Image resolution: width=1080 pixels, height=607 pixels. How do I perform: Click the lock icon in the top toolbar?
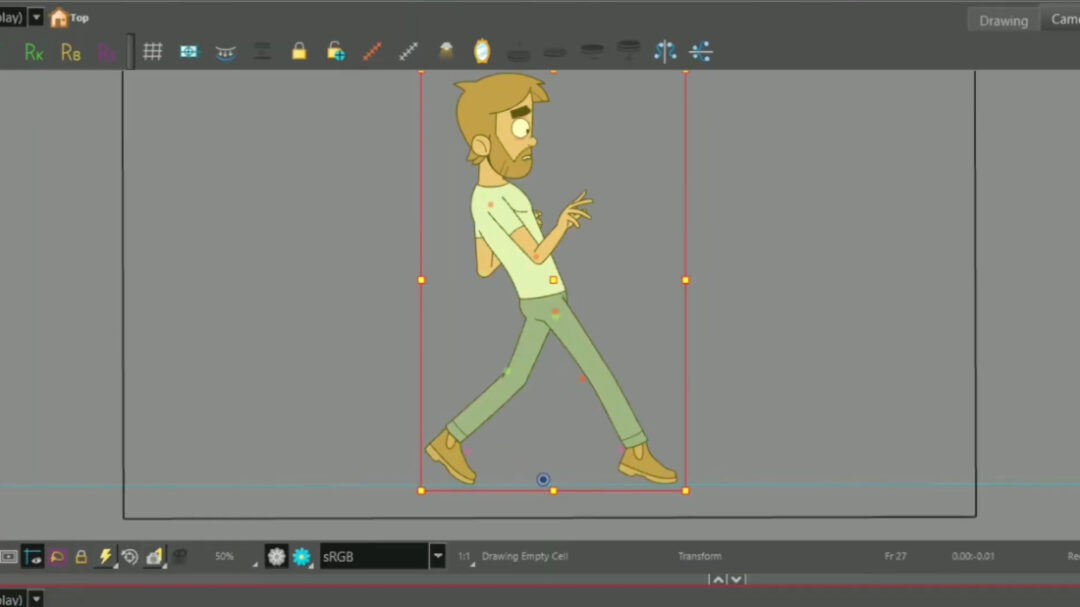[x=299, y=51]
